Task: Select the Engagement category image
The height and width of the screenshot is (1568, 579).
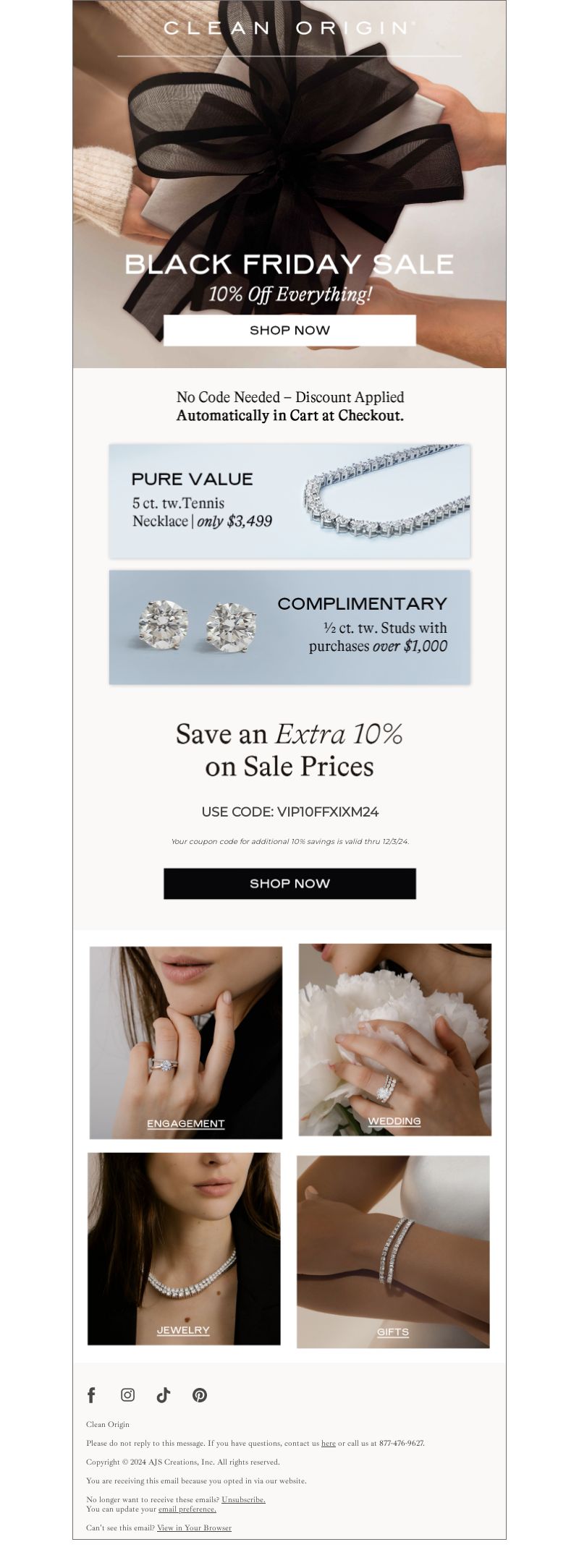Action: (x=186, y=1042)
